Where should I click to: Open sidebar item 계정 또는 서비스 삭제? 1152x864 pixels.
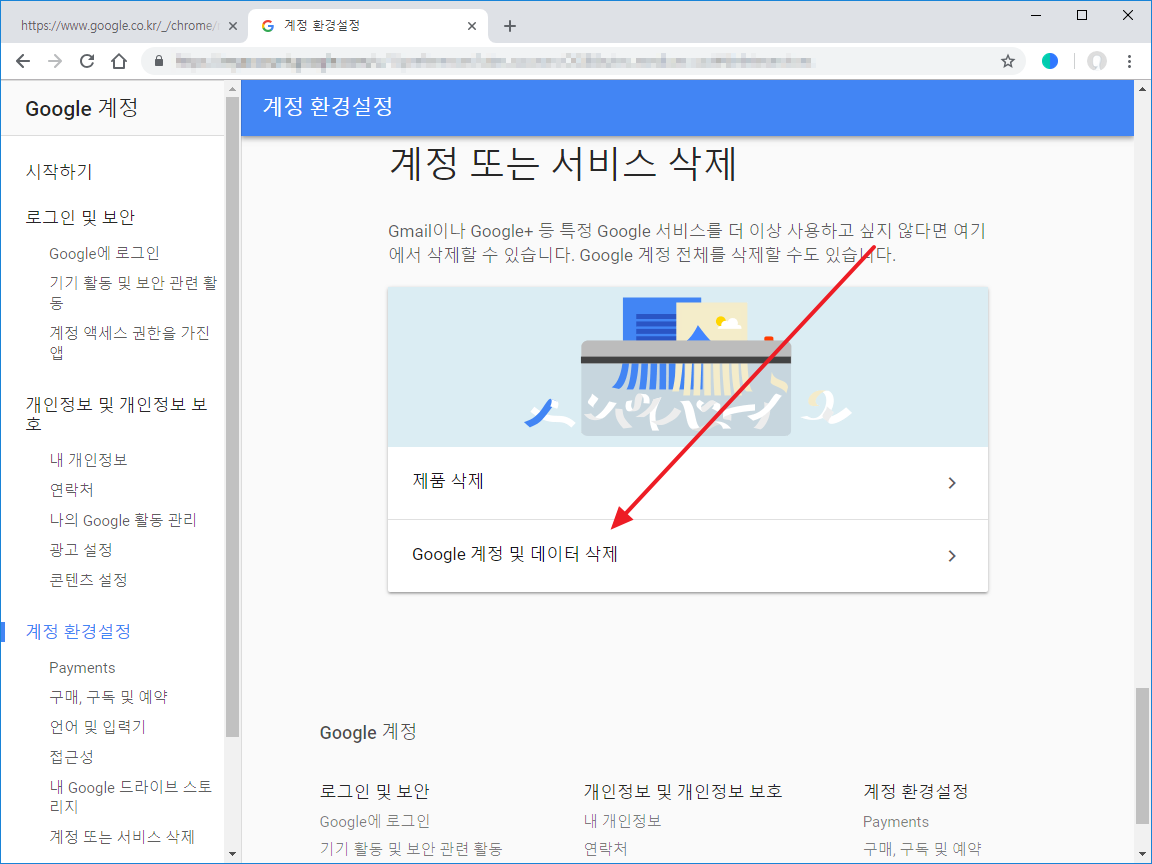(121, 837)
